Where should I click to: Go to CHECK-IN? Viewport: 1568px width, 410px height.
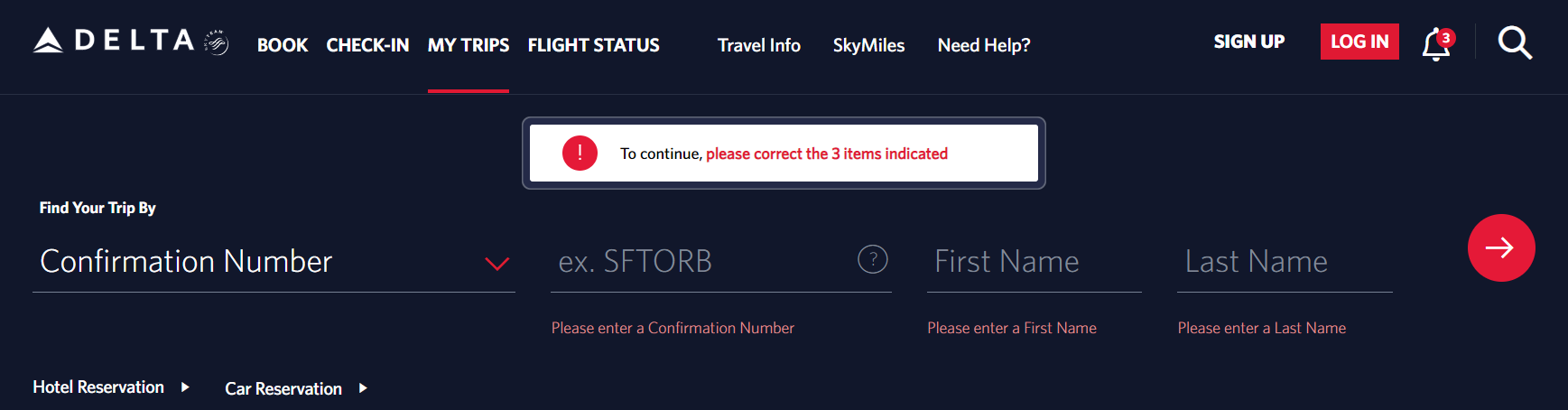pos(367,45)
